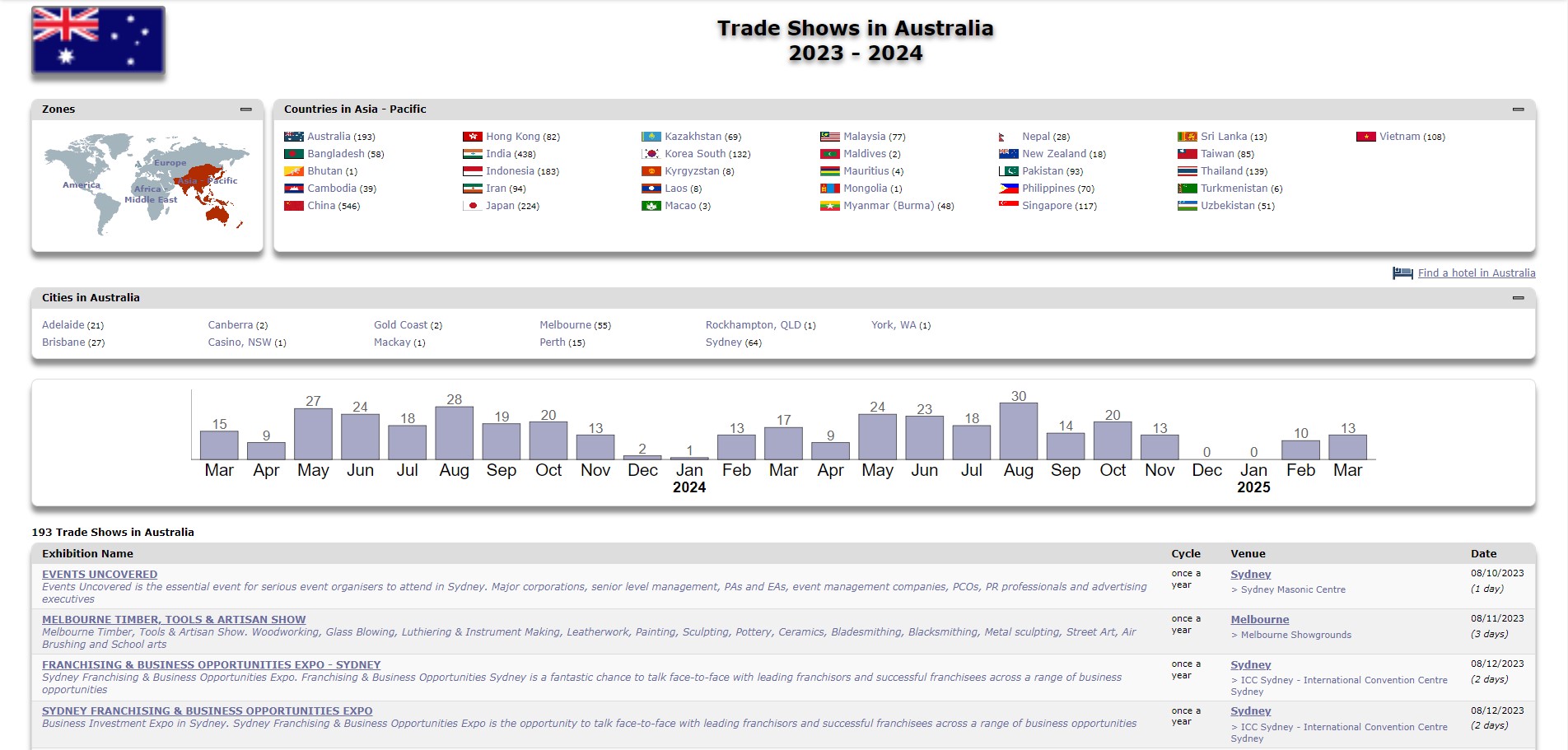Click the Bangladesh flag icon

pos(294,154)
